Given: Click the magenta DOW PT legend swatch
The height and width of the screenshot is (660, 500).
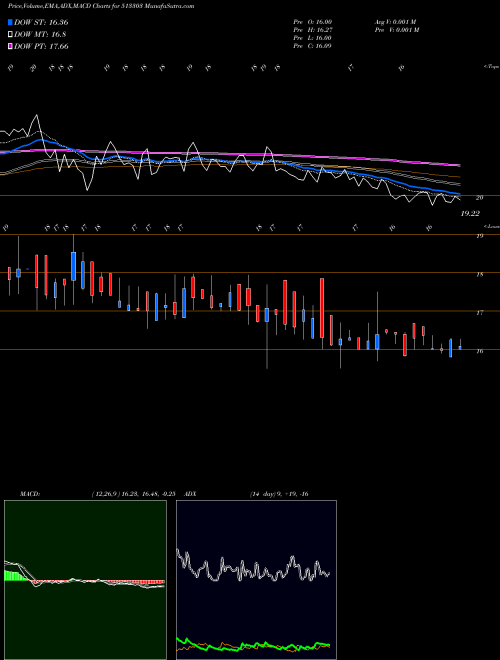Looking at the screenshot, I should (10, 46).
